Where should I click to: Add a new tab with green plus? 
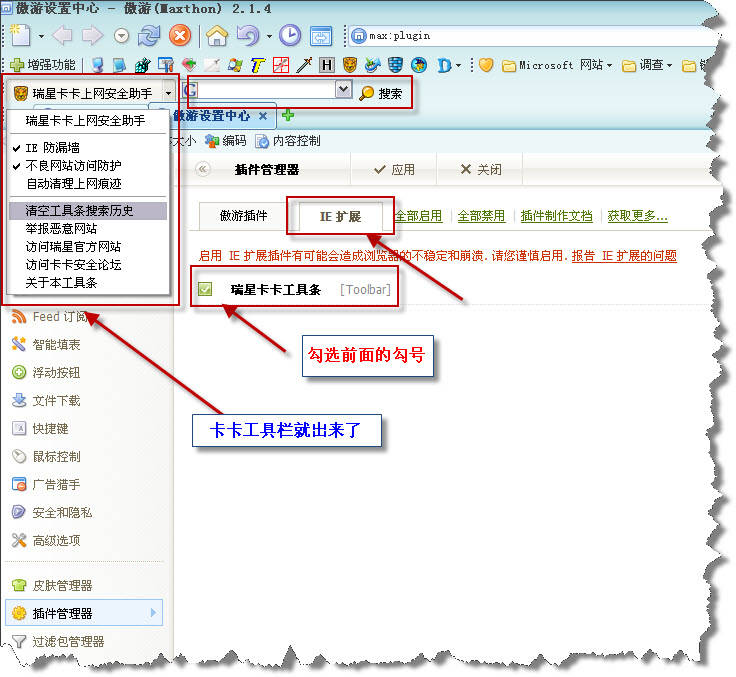(x=288, y=115)
